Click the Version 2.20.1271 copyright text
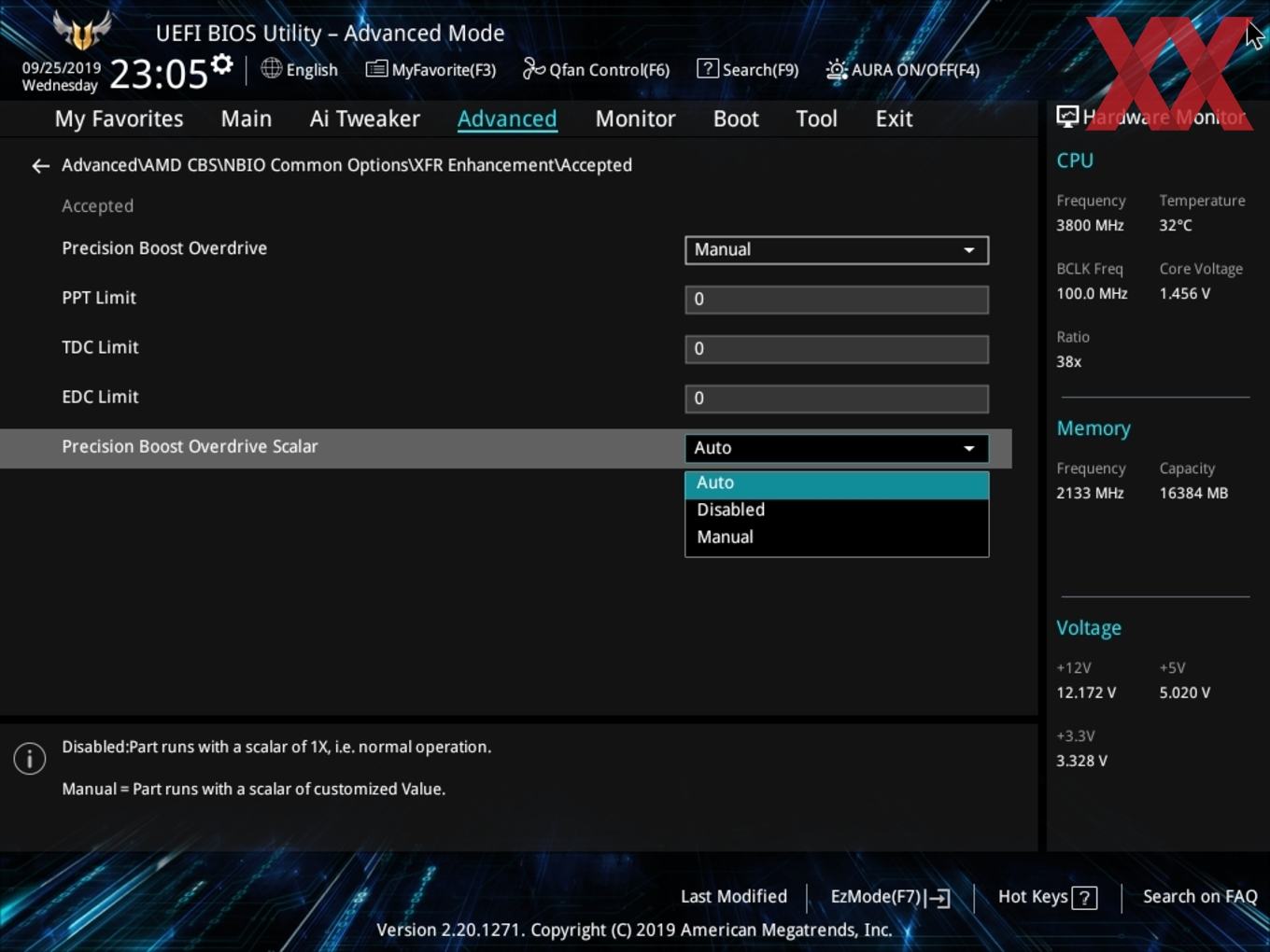 [634, 931]
